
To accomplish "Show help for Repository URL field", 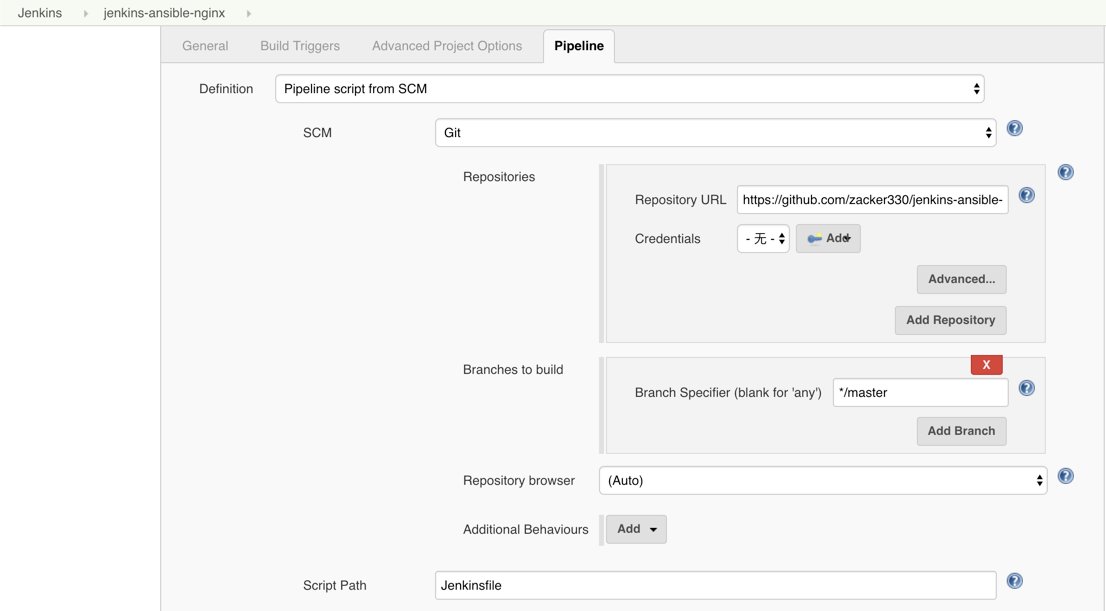I will point(1026,196).
